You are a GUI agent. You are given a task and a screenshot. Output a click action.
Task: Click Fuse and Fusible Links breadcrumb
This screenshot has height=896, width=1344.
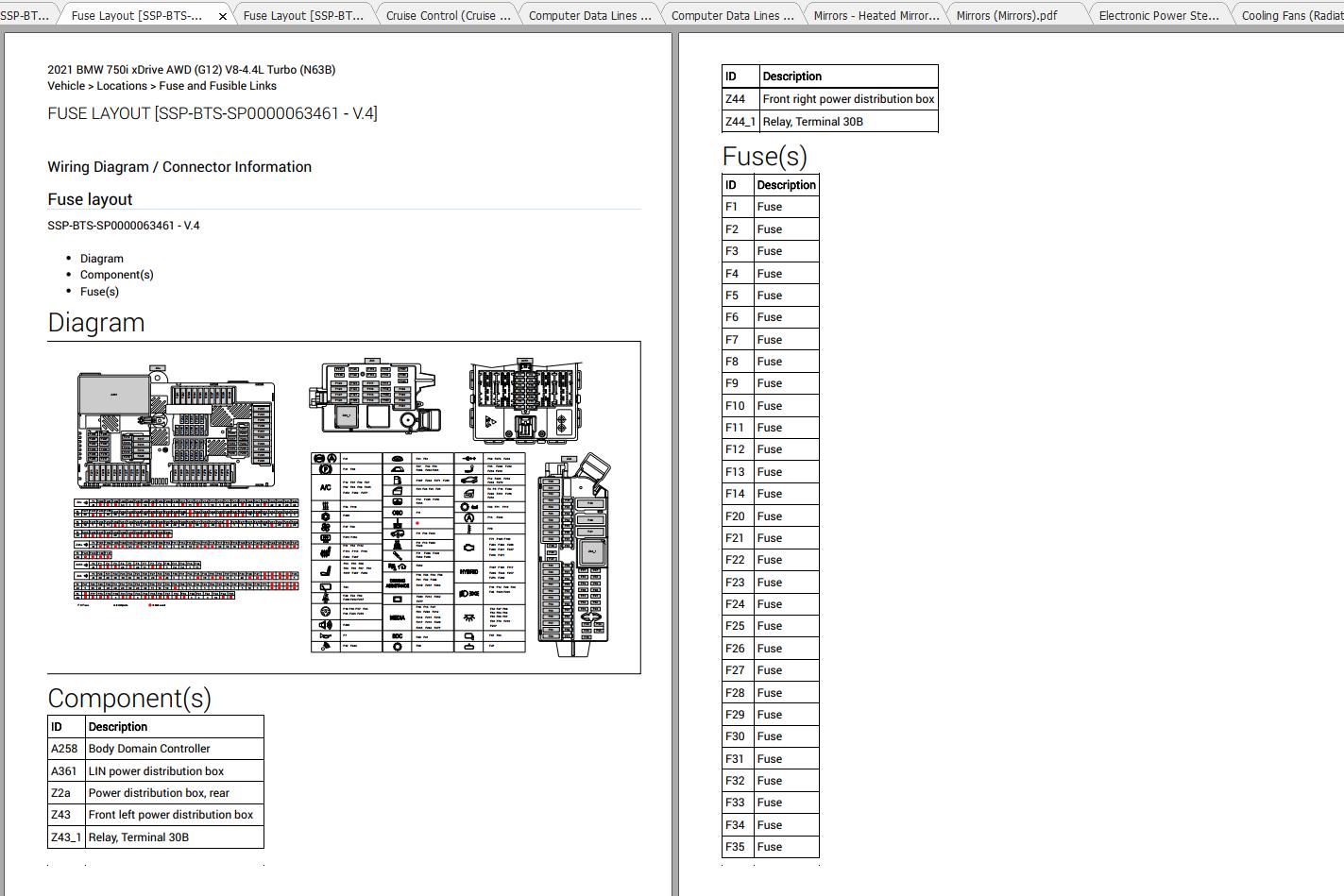[218, 86]
